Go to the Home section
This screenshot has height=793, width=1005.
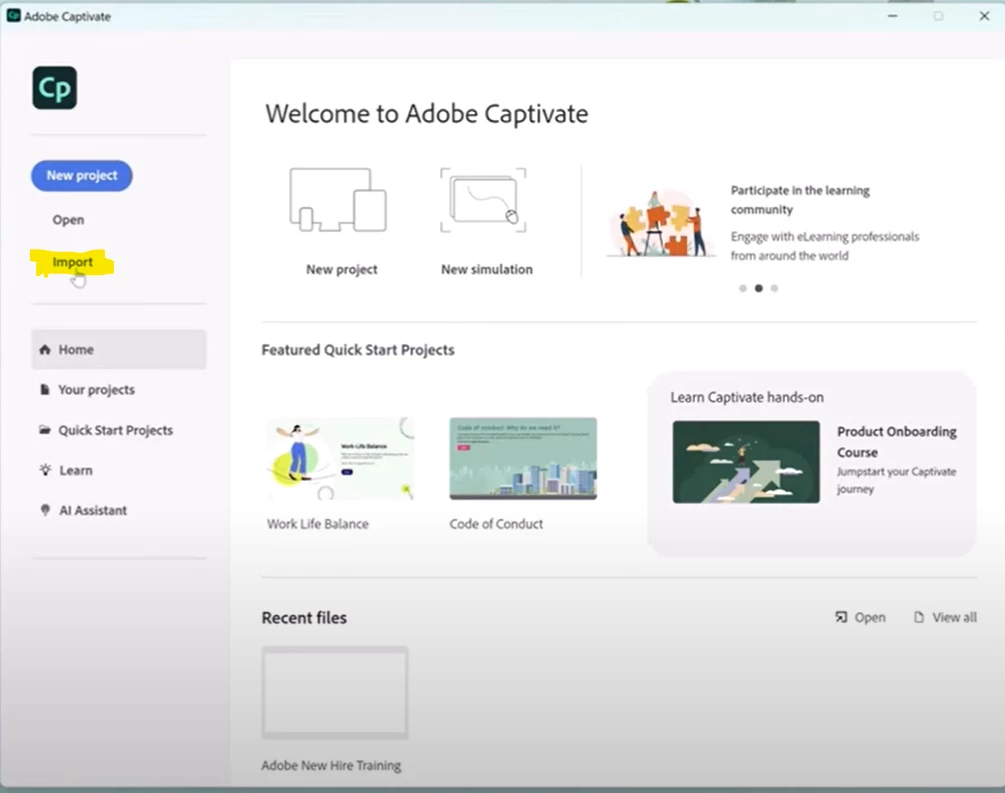click(119, 349)
